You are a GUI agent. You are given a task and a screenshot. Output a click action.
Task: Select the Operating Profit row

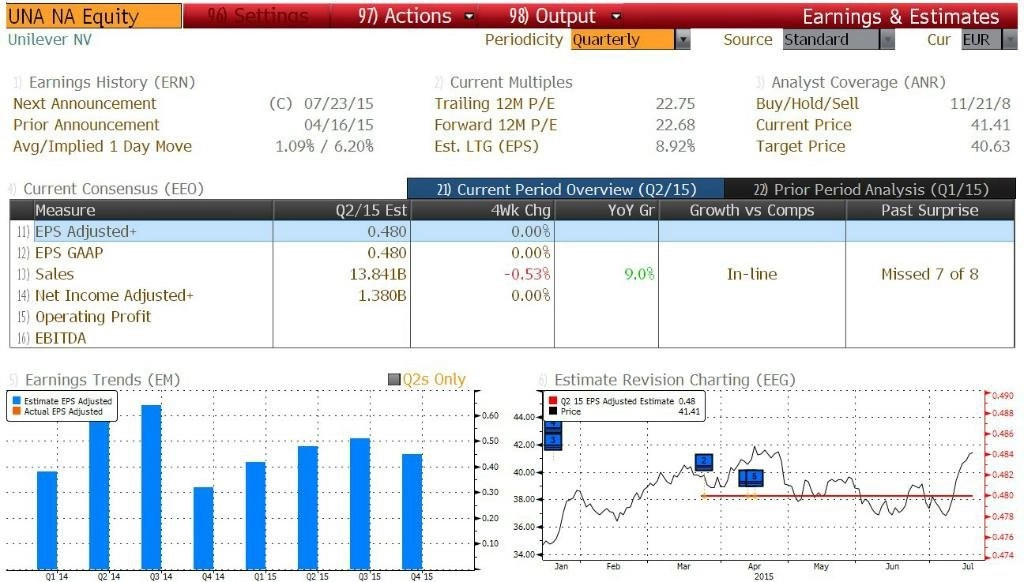[x=512, y=317]
